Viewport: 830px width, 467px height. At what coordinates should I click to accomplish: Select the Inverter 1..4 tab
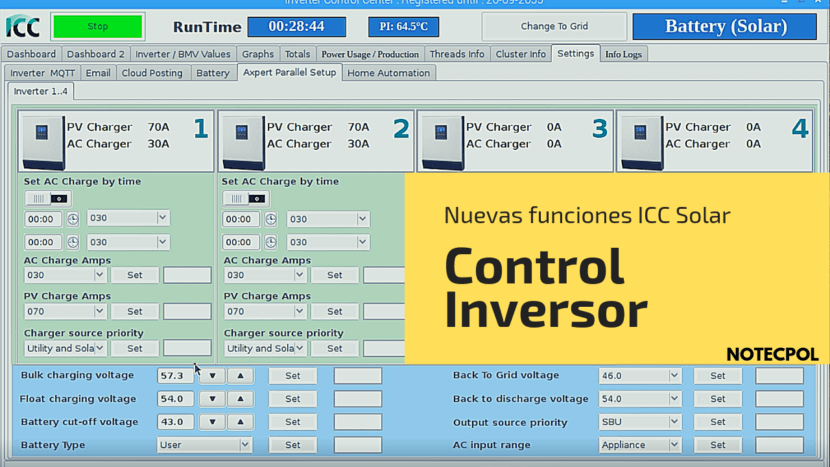coord(41,91)
